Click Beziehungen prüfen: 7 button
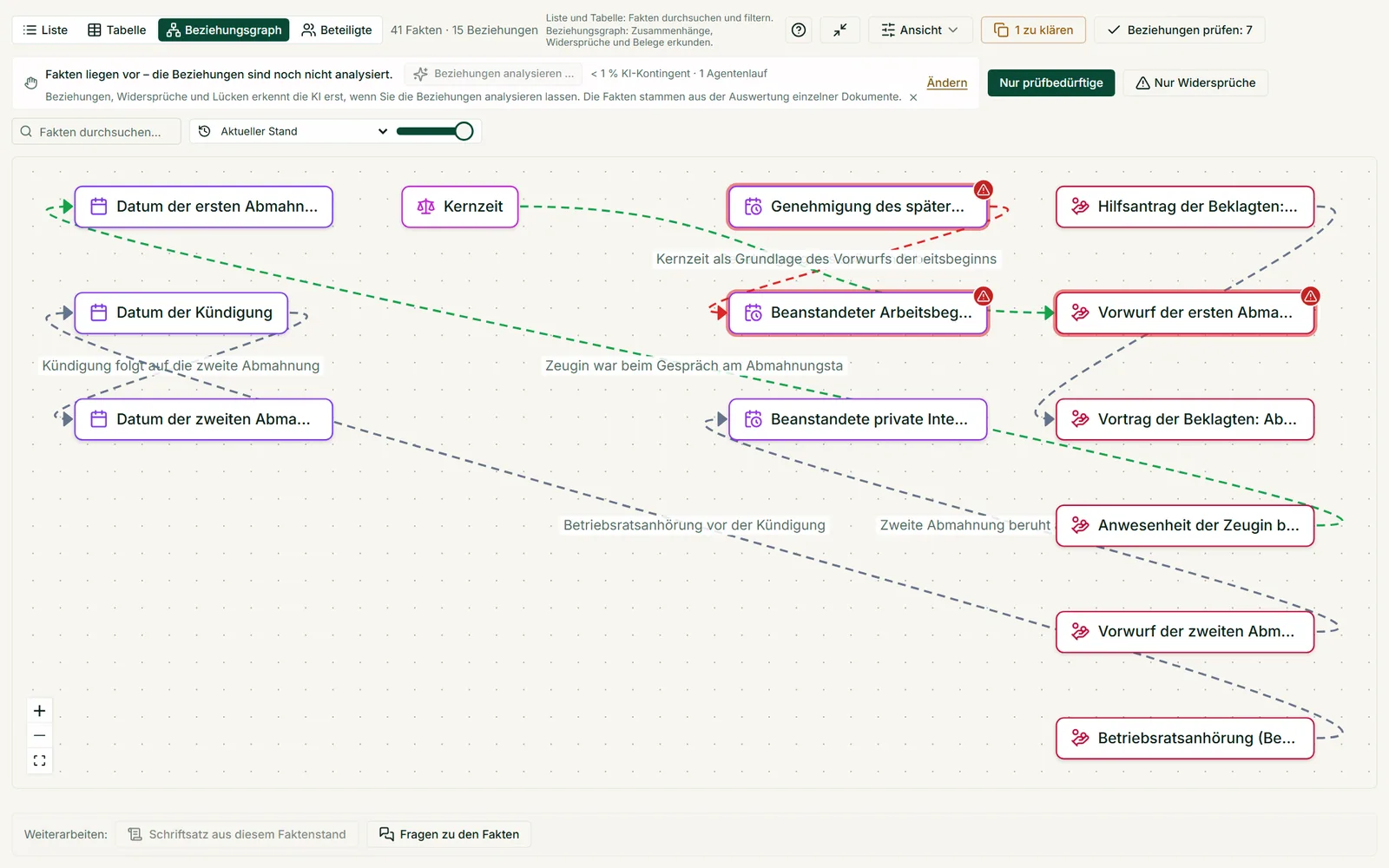The width and height of the screenshot is (1389, 868). [x=1179, y=30]
